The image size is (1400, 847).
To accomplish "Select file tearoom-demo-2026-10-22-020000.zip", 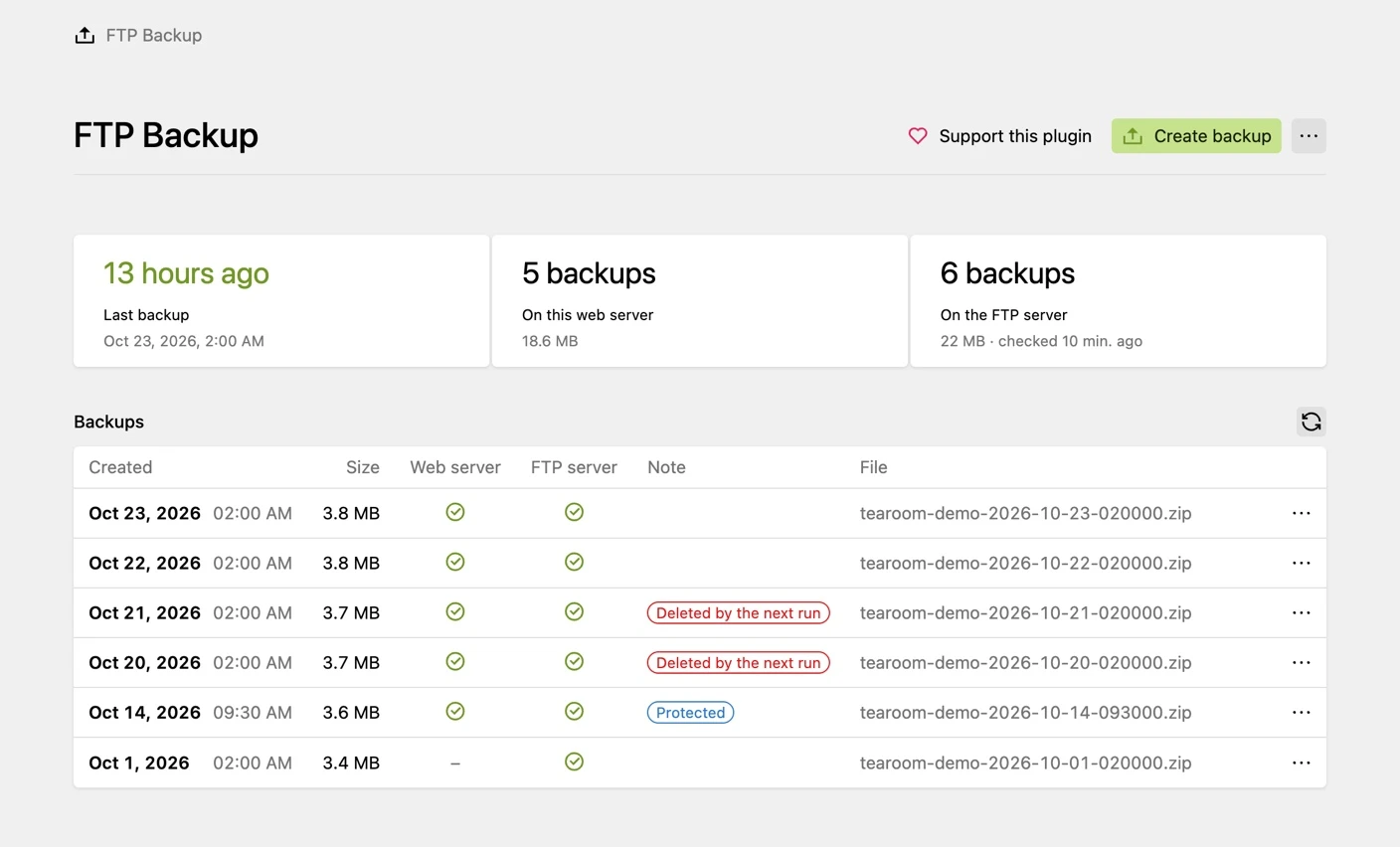I will [x=1026, y=563].
